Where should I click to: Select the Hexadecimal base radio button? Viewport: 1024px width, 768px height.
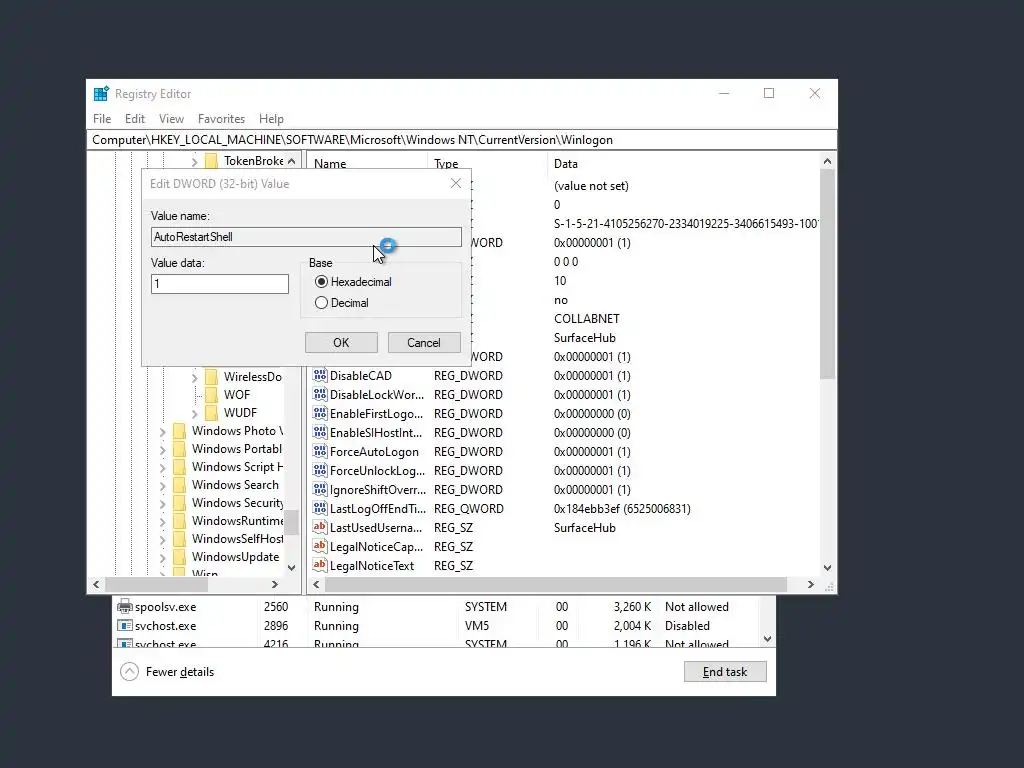point(321,282)
